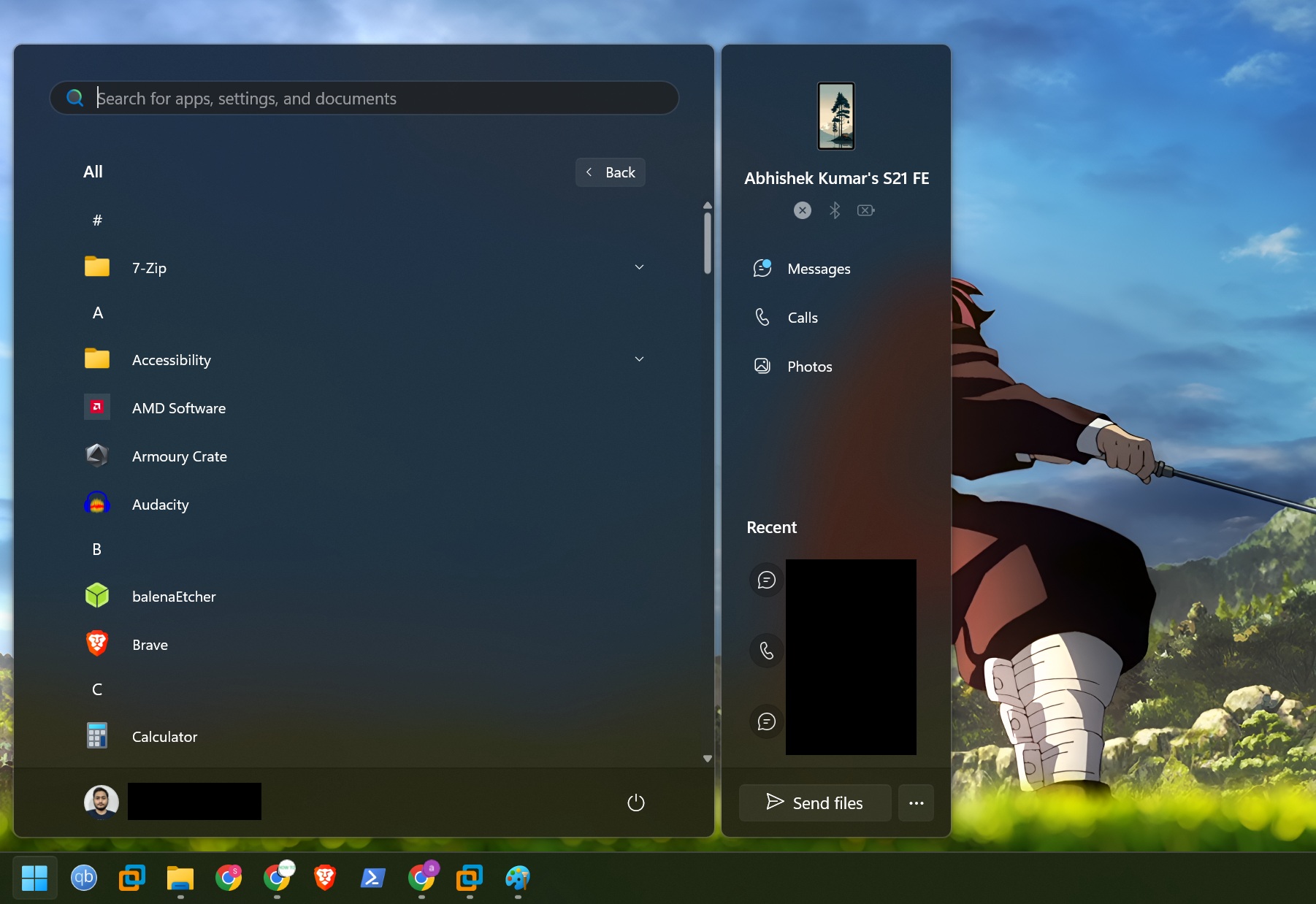Image resolution: width=1316 pixels, height=904 pixels.
Task: Click the power button in Start menu
Action: pos(635,802)
